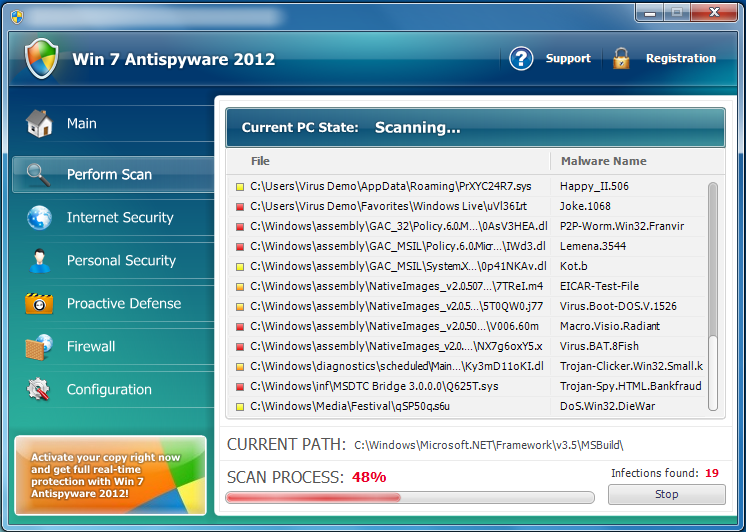Open the Registration link
This screenshot has width=746, height=532.
click(x=681, y=59)
